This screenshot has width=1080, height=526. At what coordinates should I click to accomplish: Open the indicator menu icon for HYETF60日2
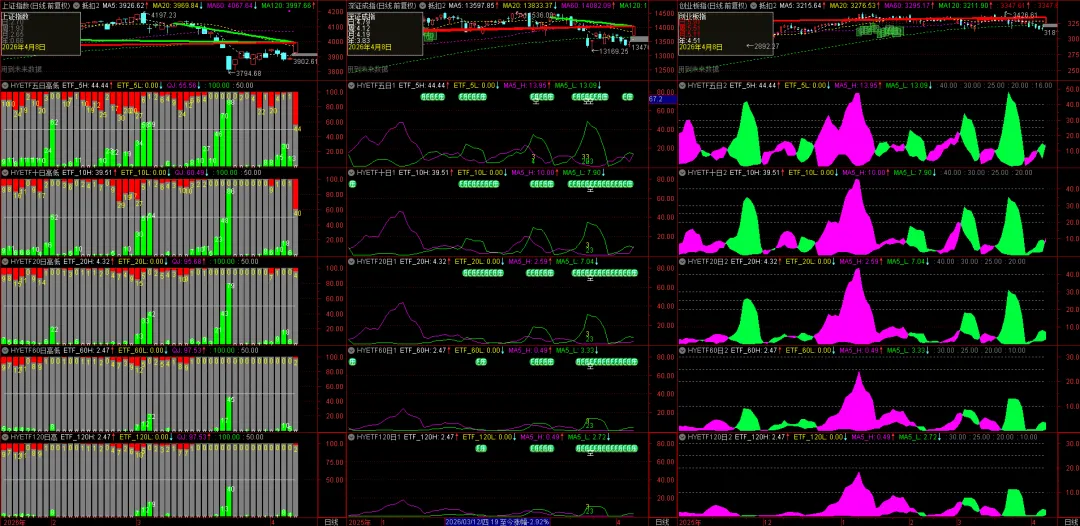(x=683, y=350)
